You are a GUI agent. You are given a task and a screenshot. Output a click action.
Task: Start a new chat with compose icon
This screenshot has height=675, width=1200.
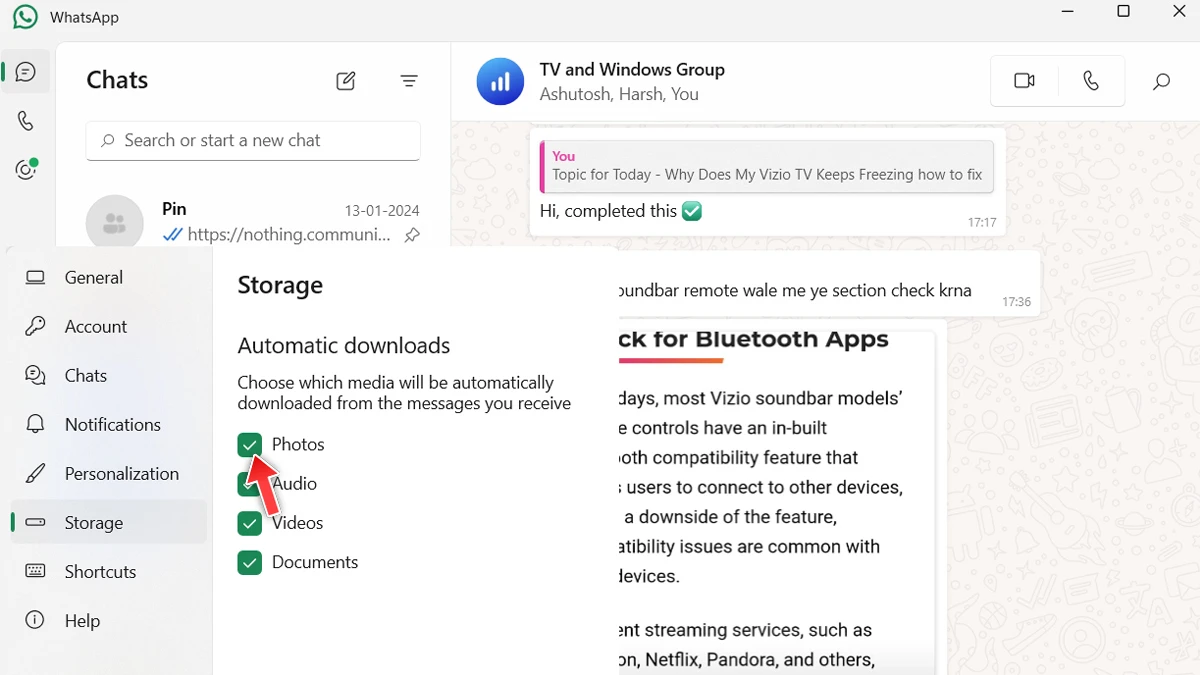coord(346,81)
